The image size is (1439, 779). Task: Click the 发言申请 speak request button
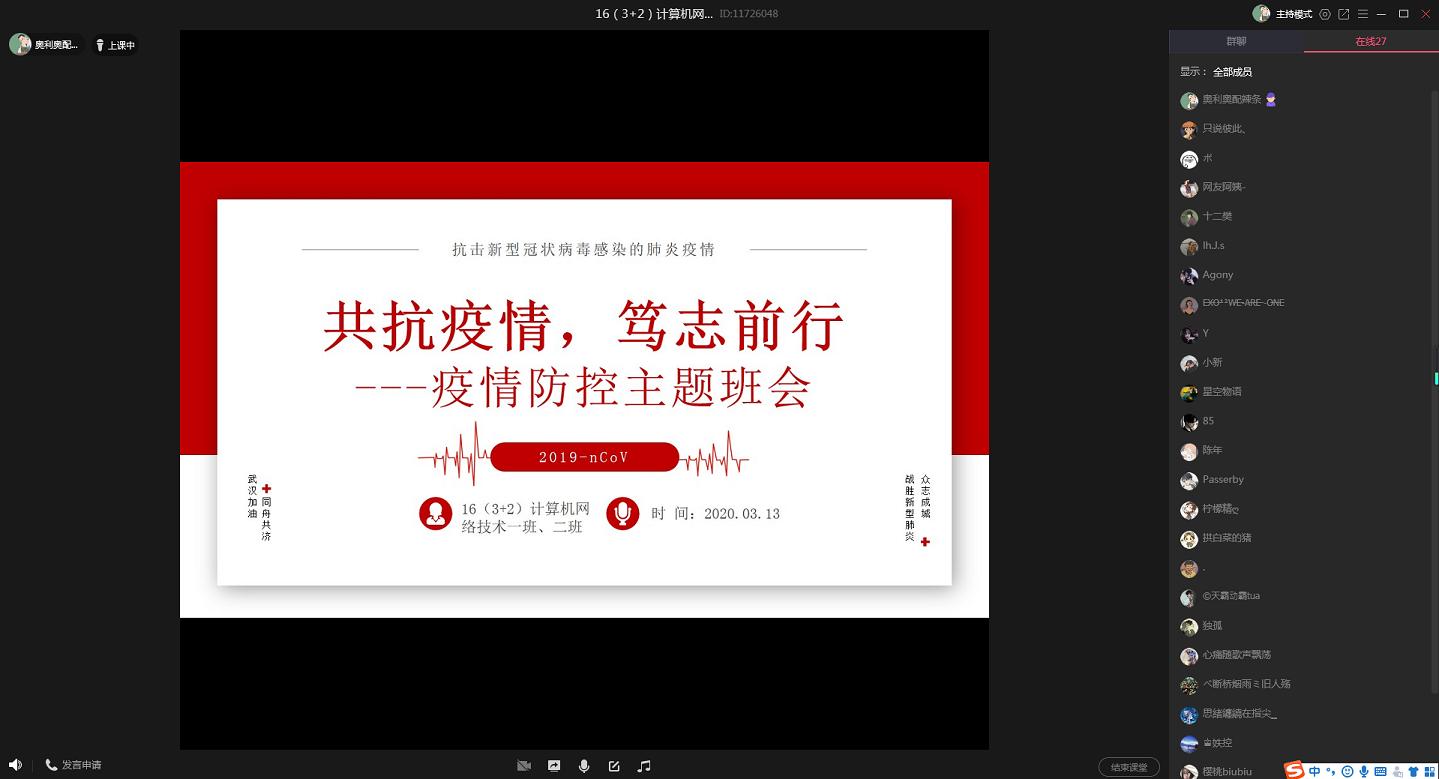point(73,765)
